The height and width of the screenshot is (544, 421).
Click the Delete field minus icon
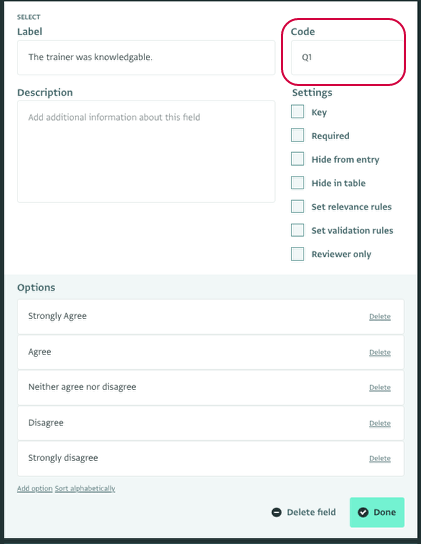277,512
